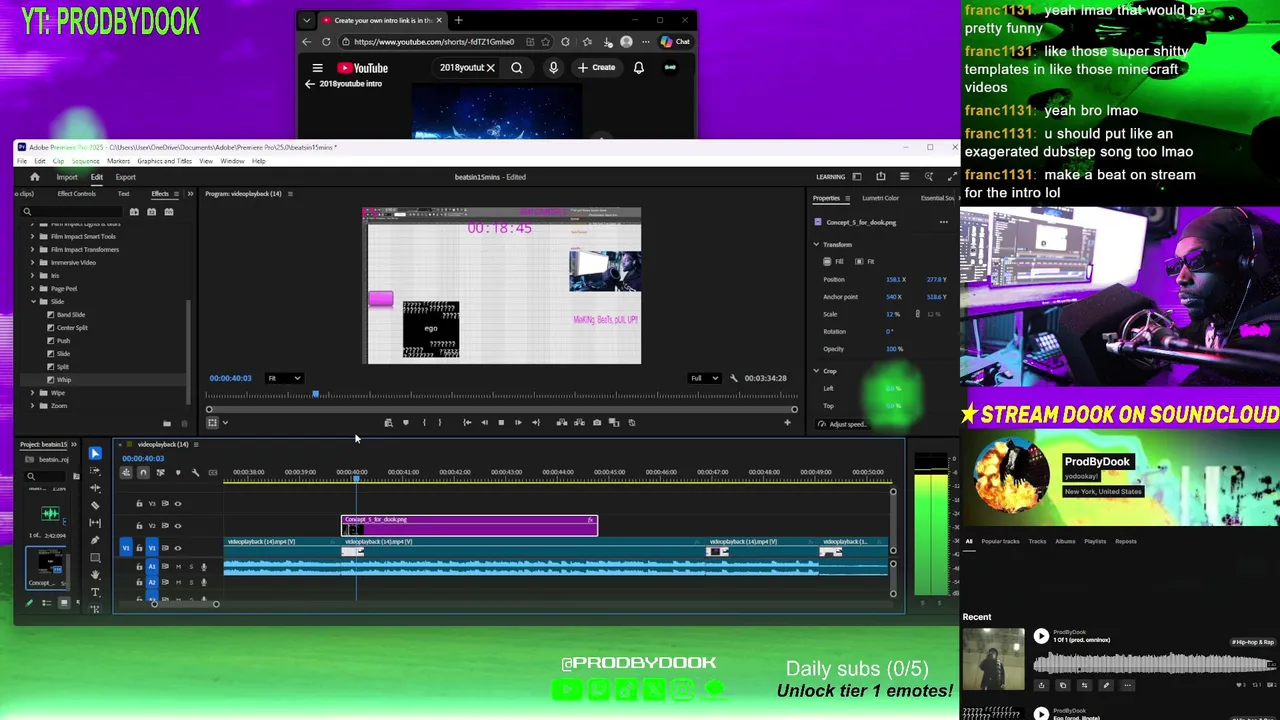The height and width of the screenshot is (720, 1280).
Task: Add a marker in the timeline header
Action: pos(178,472)
